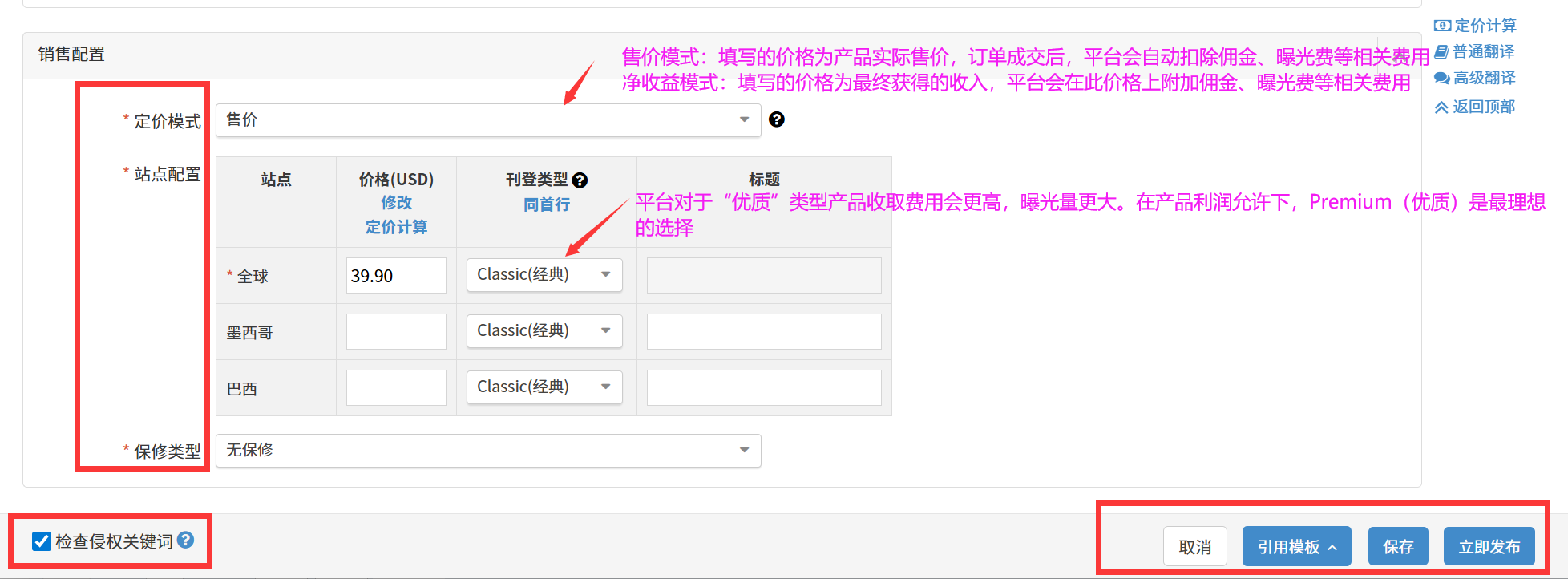Open the 巴西 listing type dropdown
This screenshot has height=579, width=1568.
[544, 387]
